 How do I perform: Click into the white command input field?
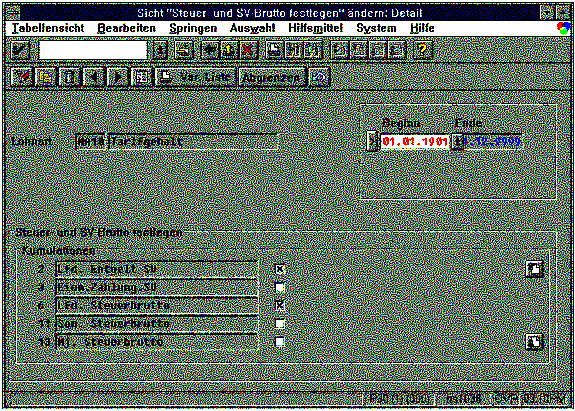(x=93, y=50)
